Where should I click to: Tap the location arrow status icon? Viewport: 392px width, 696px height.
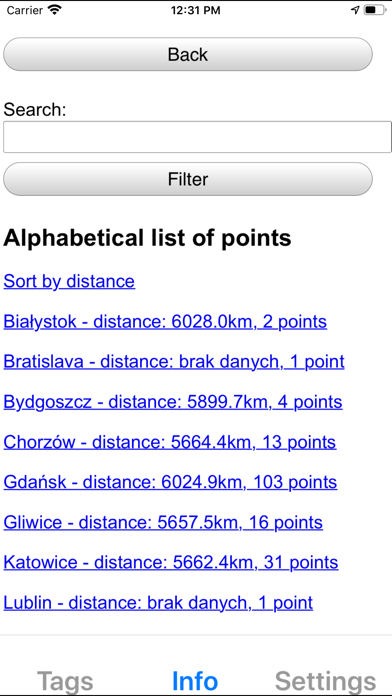point(355,10)
